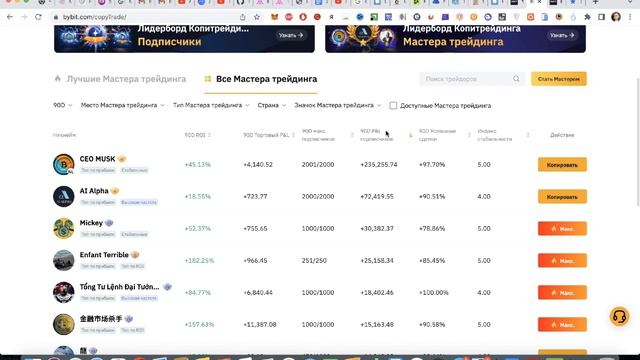Screen dimensions: 640x360
Task: Sort by Индекс стабильности column
Action: click(x=504, y=135)
